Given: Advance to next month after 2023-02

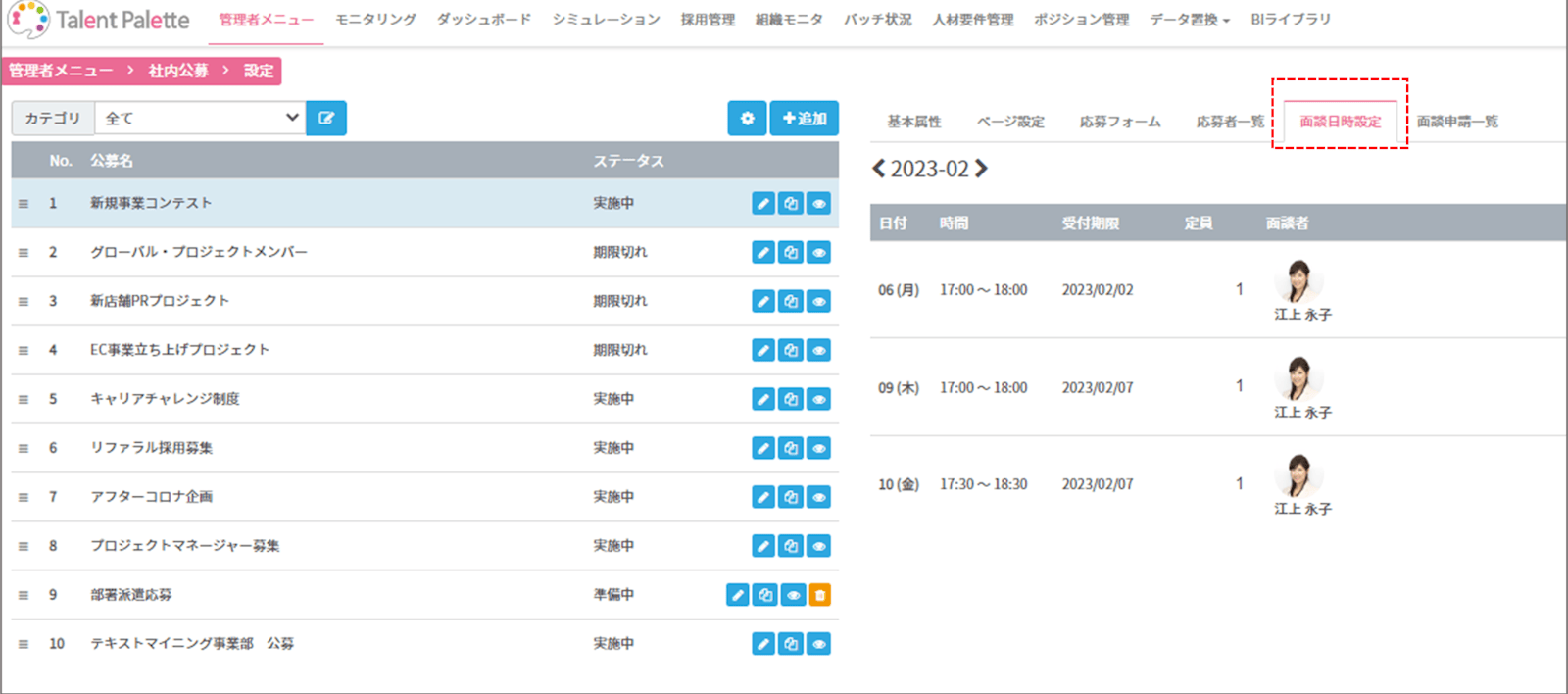Looking at the screenshot, I should [x=981, y=169].
